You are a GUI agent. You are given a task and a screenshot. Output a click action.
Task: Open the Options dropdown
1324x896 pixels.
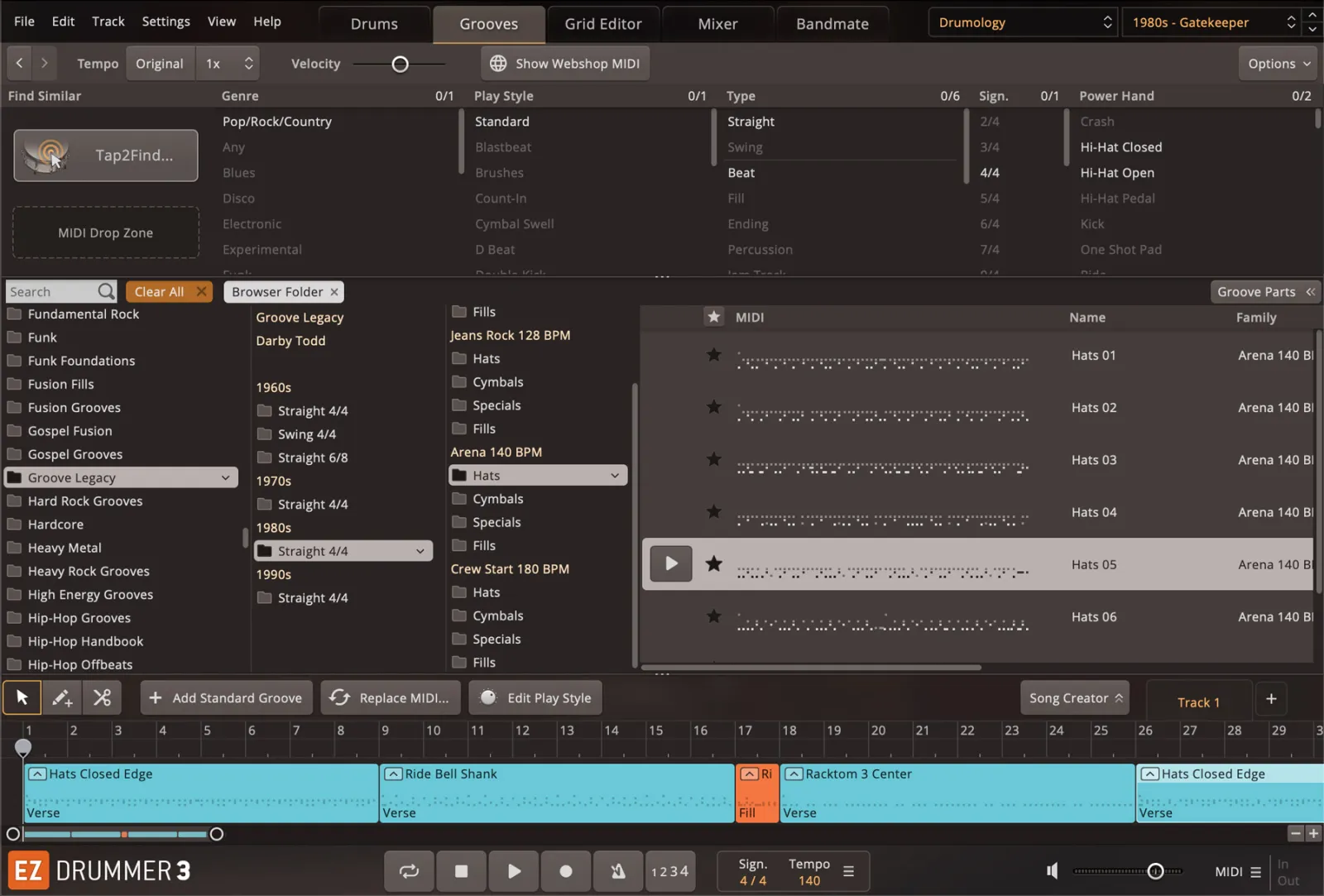[1278, 64]
